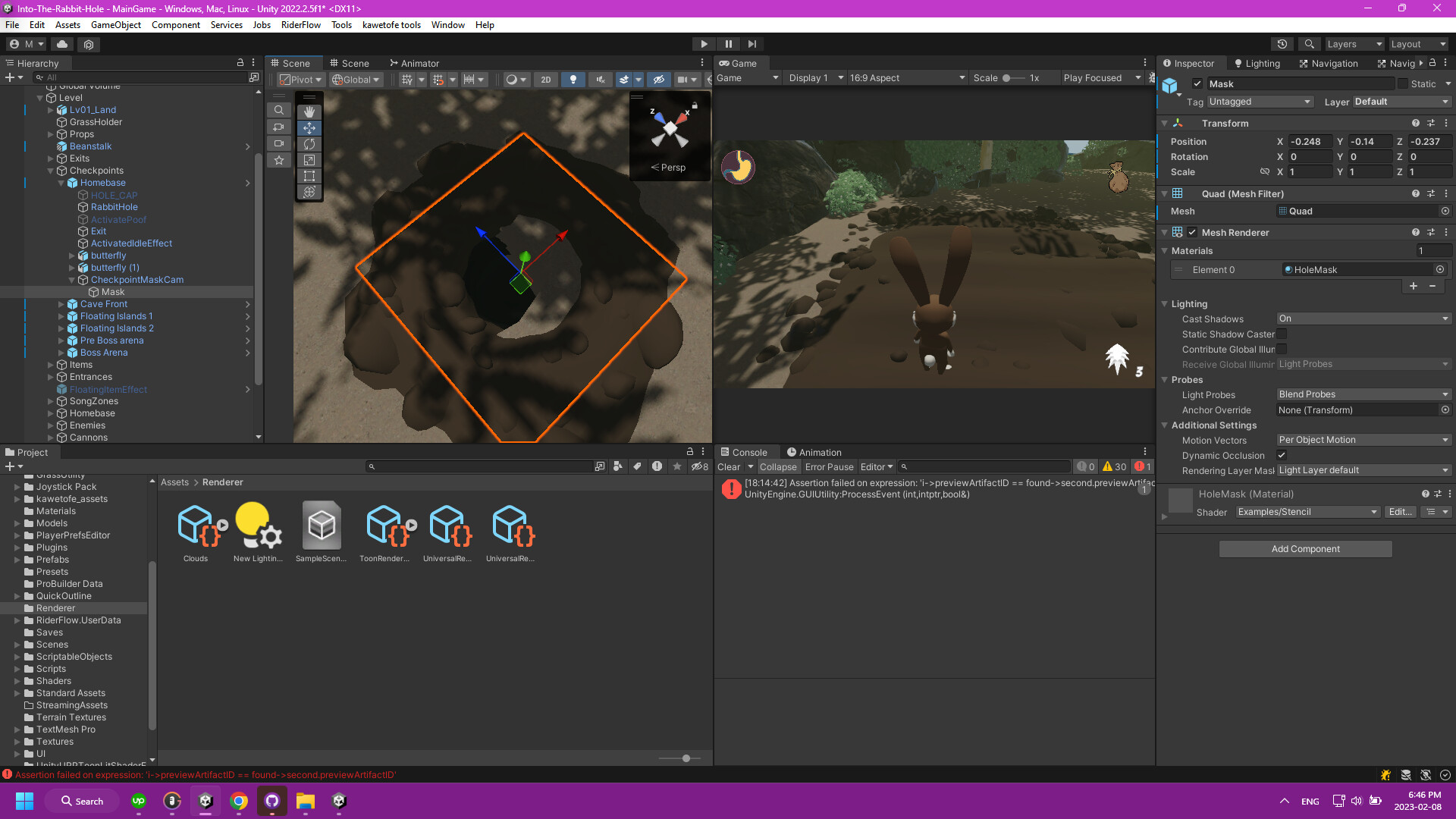This screenshot has width=1456, height=819.
Task: Toggle the Dynamic Occlusion checkbox
Action: [1282, 455]
